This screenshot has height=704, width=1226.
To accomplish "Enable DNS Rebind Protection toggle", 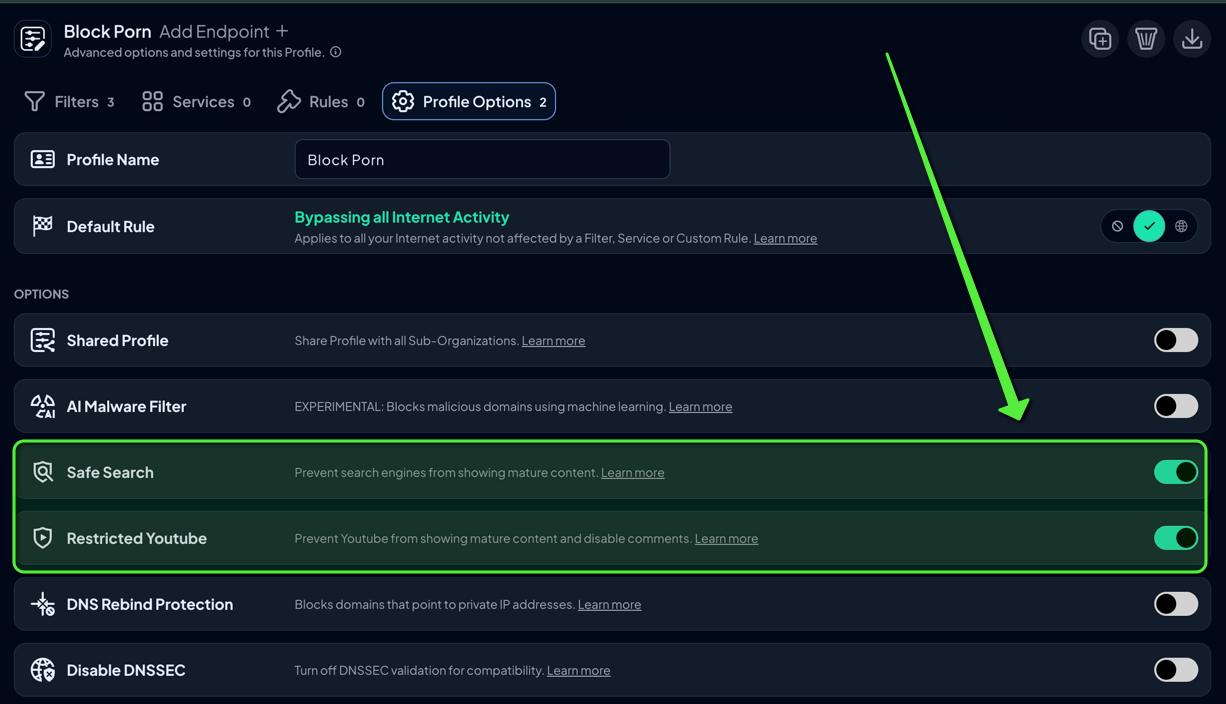I will [x=1175, y=604].
